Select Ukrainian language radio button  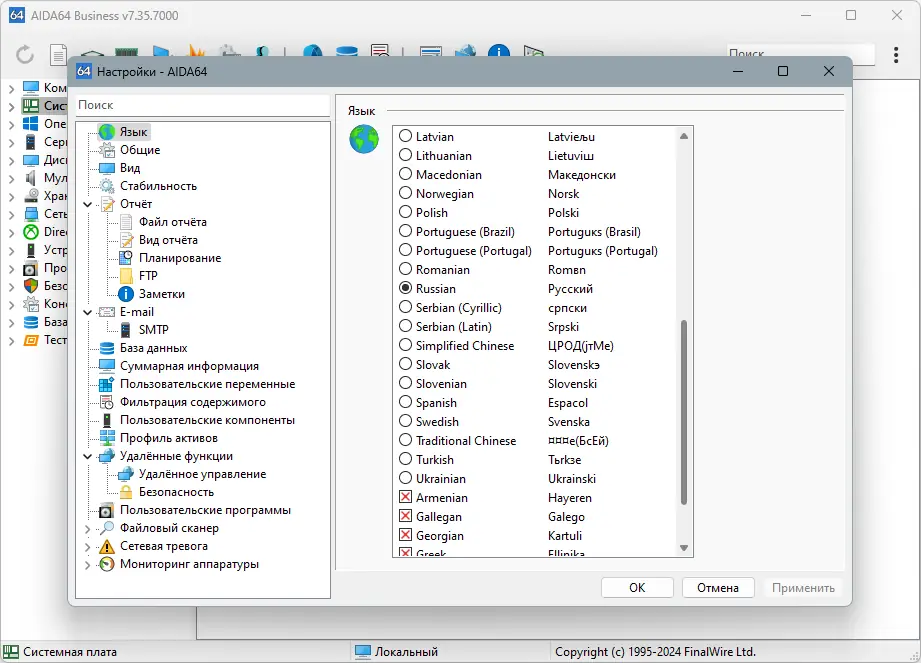click(x=405, y=478)
